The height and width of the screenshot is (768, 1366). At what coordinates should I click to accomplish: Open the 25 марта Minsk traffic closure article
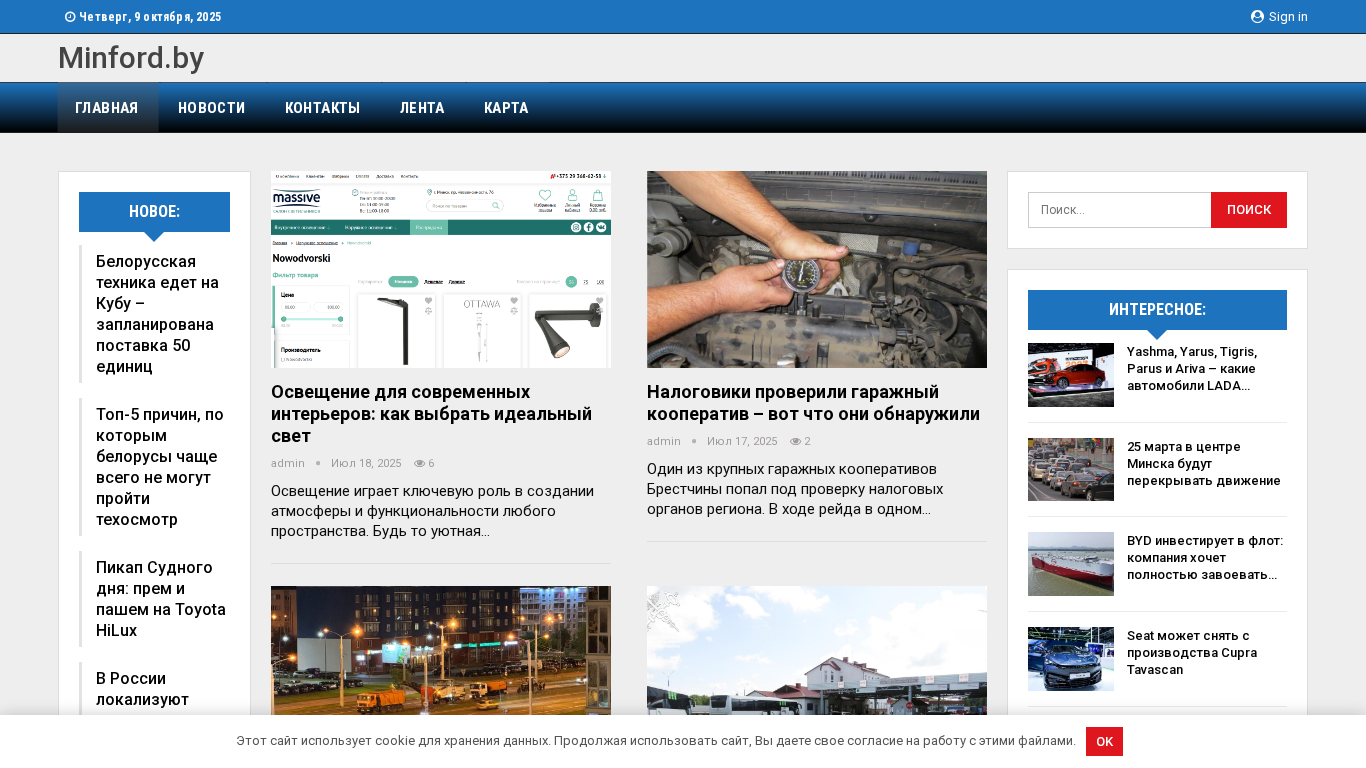1203,463
